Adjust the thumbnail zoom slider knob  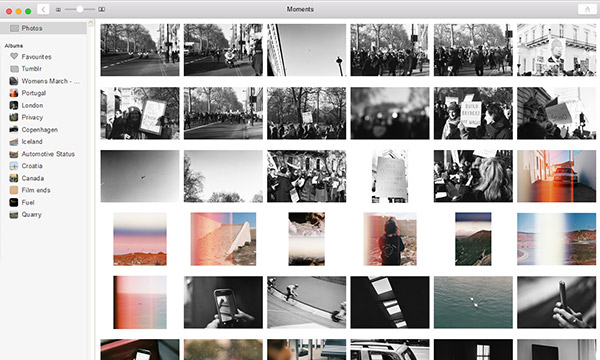click(x=80, y=9)
